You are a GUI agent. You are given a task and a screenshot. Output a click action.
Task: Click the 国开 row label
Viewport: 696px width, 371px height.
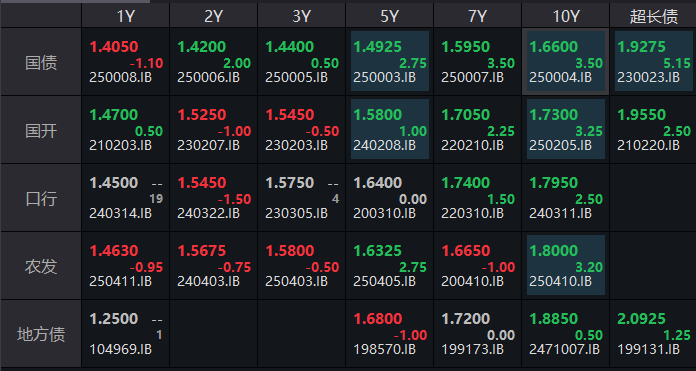click(41, 130)
